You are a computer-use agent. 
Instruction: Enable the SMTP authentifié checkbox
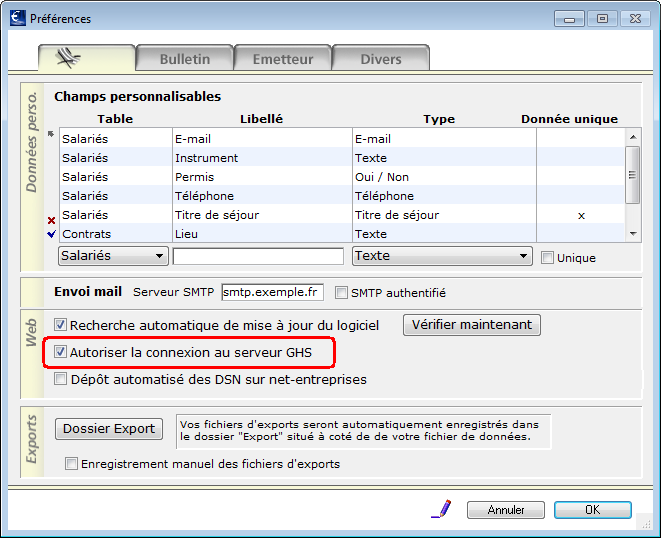[x=341, y=292]
